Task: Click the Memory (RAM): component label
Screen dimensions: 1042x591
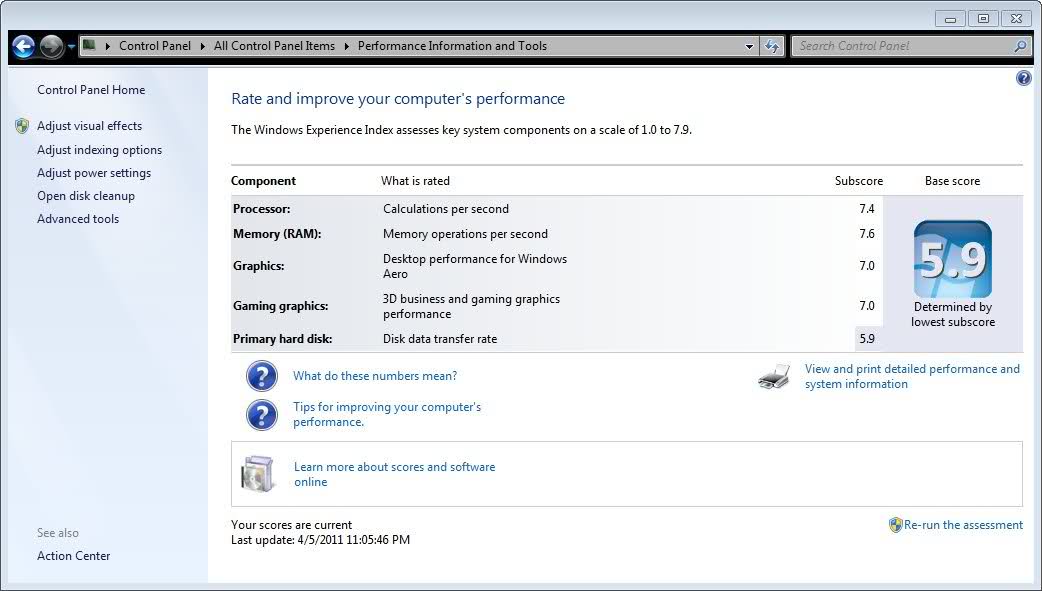Action: (277, 234)
